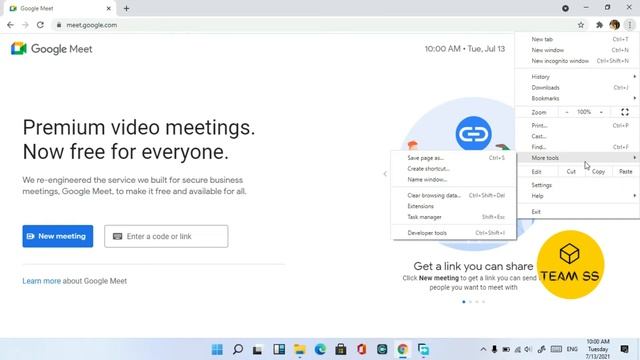This screenshot has height=360, width=640.
Task: Select Name window in submenu
Action: [453, 179]
